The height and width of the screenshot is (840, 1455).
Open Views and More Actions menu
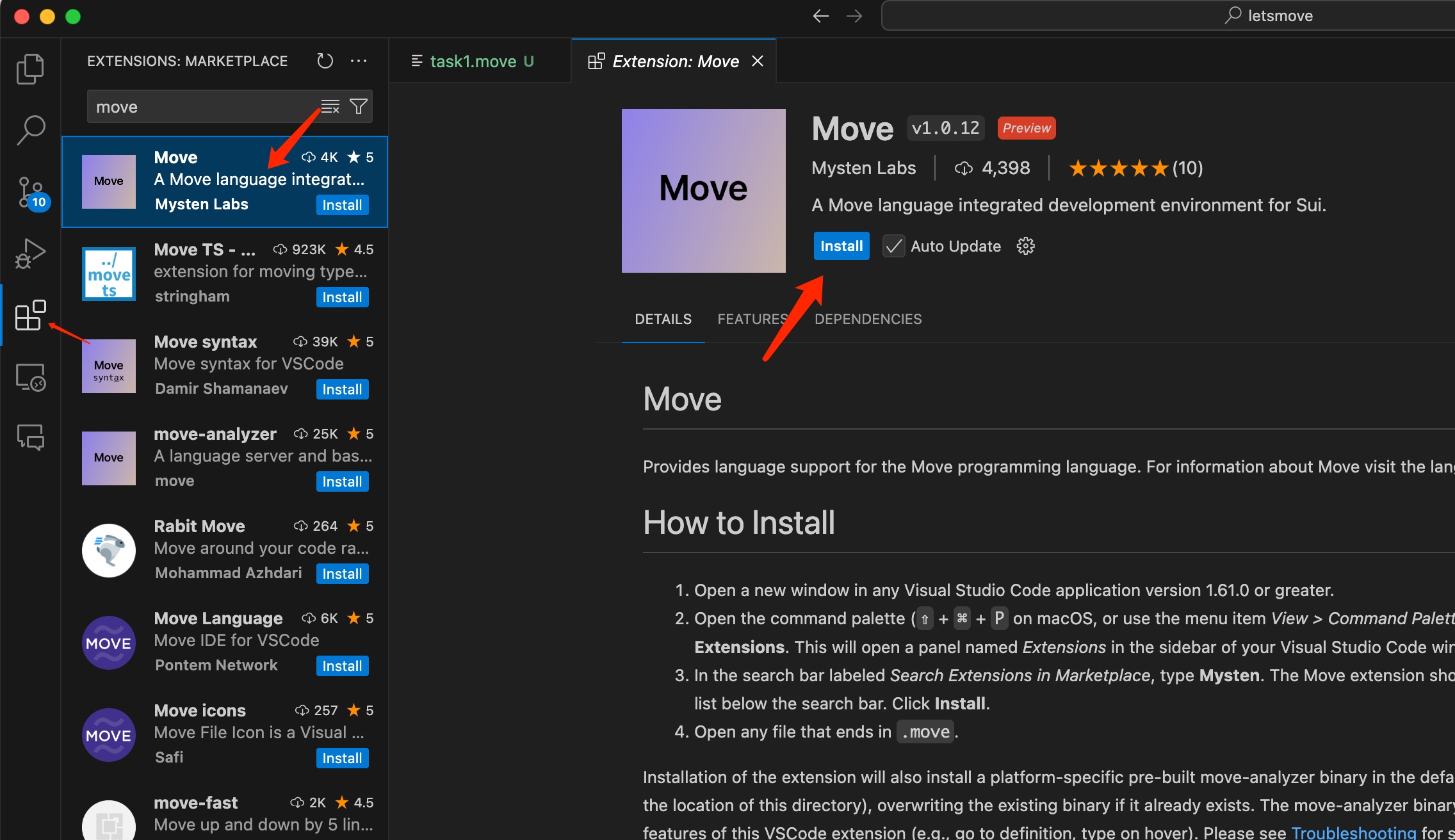359,61
